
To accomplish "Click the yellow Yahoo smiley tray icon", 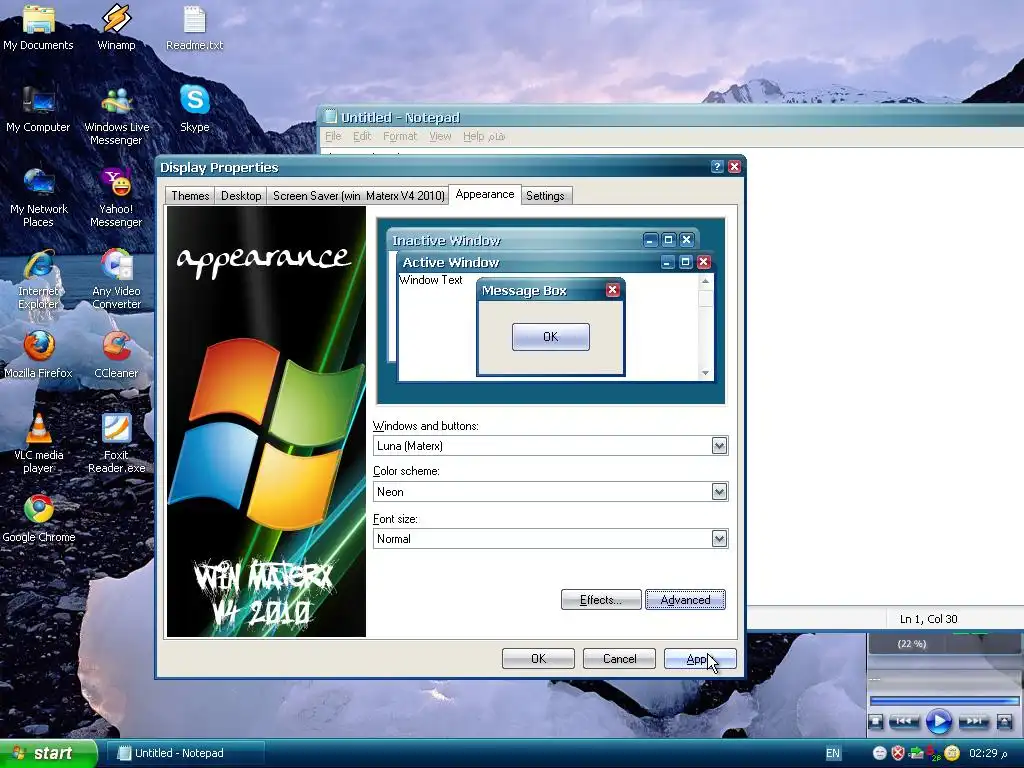I will 952,753.
